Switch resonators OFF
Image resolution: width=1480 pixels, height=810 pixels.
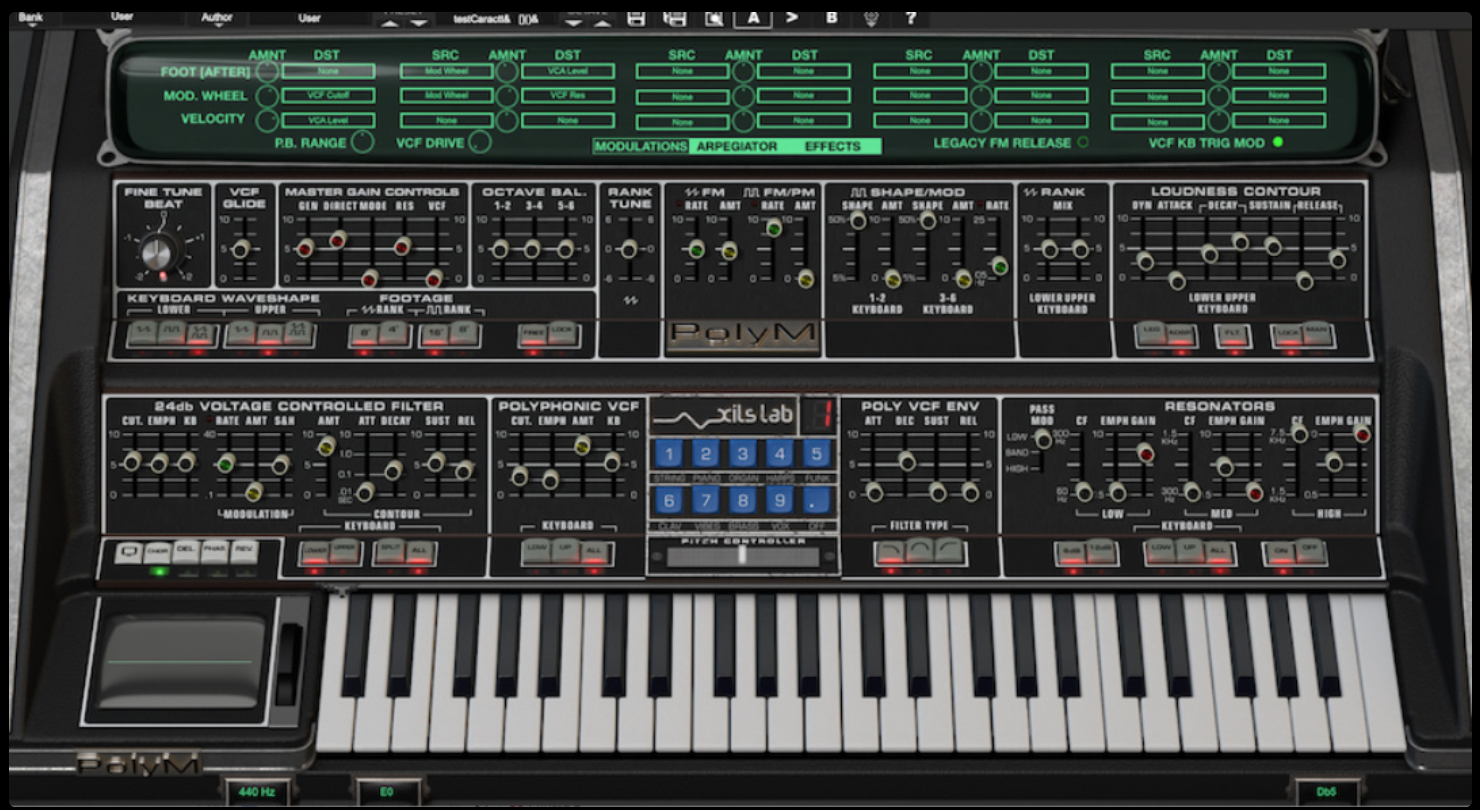pyautogui.click(x=1311, y=550)
